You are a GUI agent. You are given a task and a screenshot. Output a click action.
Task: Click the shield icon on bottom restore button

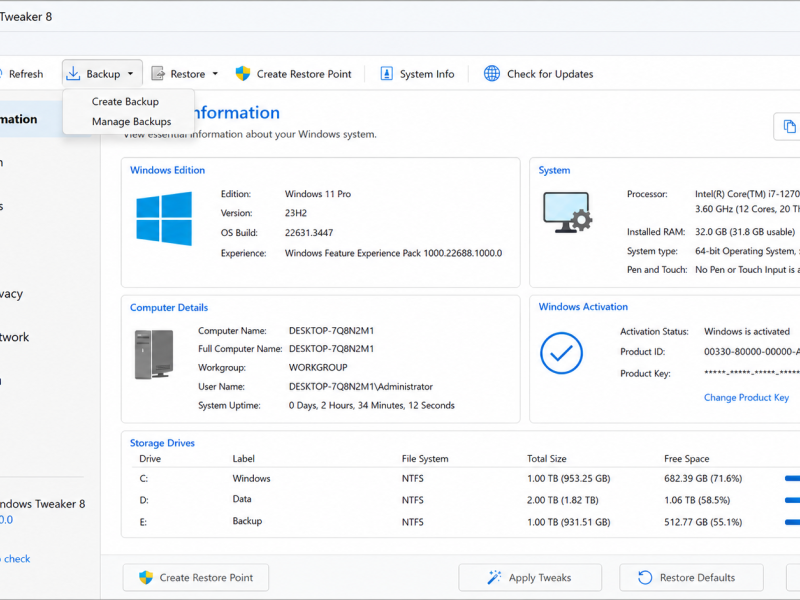tap(146, 578)
